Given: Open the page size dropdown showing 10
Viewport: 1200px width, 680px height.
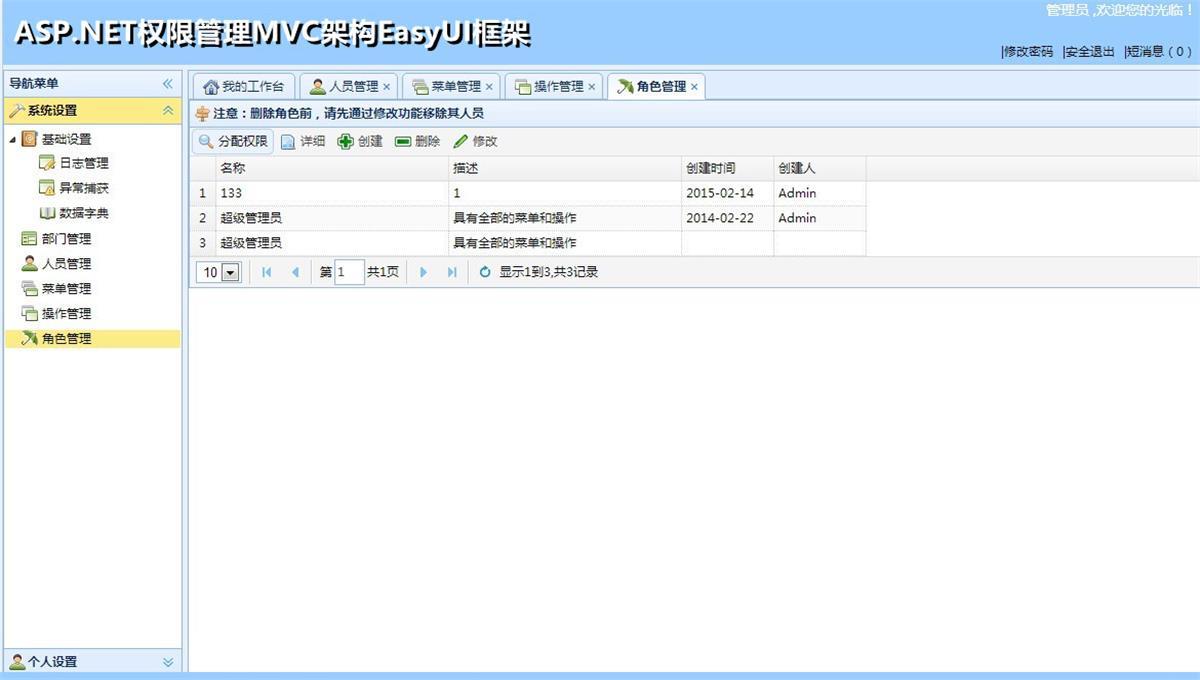Looking at the screenshot, I should [x=231, y=272].
